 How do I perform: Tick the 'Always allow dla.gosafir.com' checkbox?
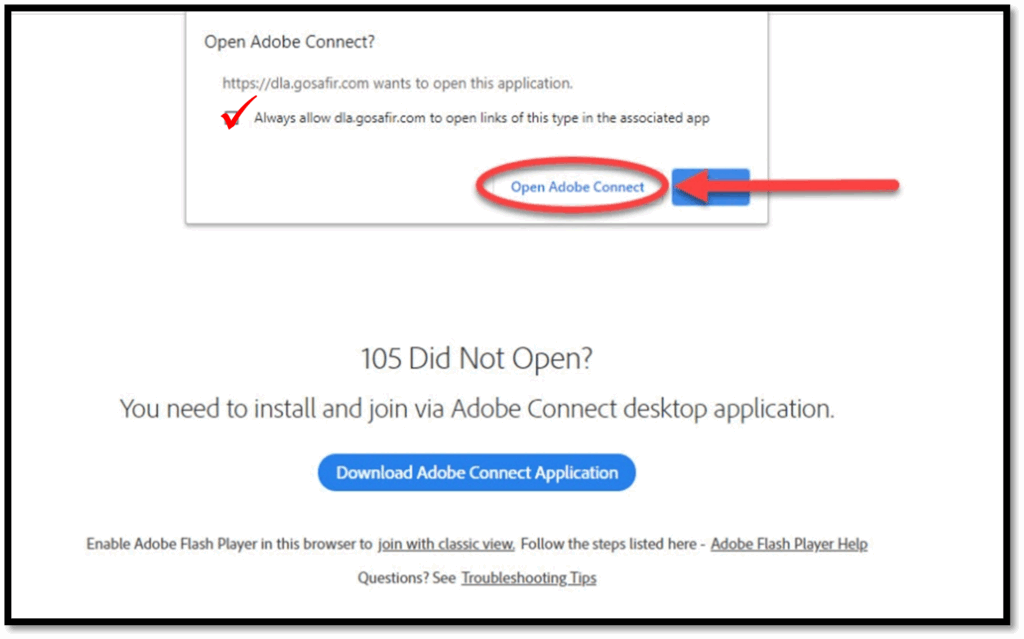point(233,118)
